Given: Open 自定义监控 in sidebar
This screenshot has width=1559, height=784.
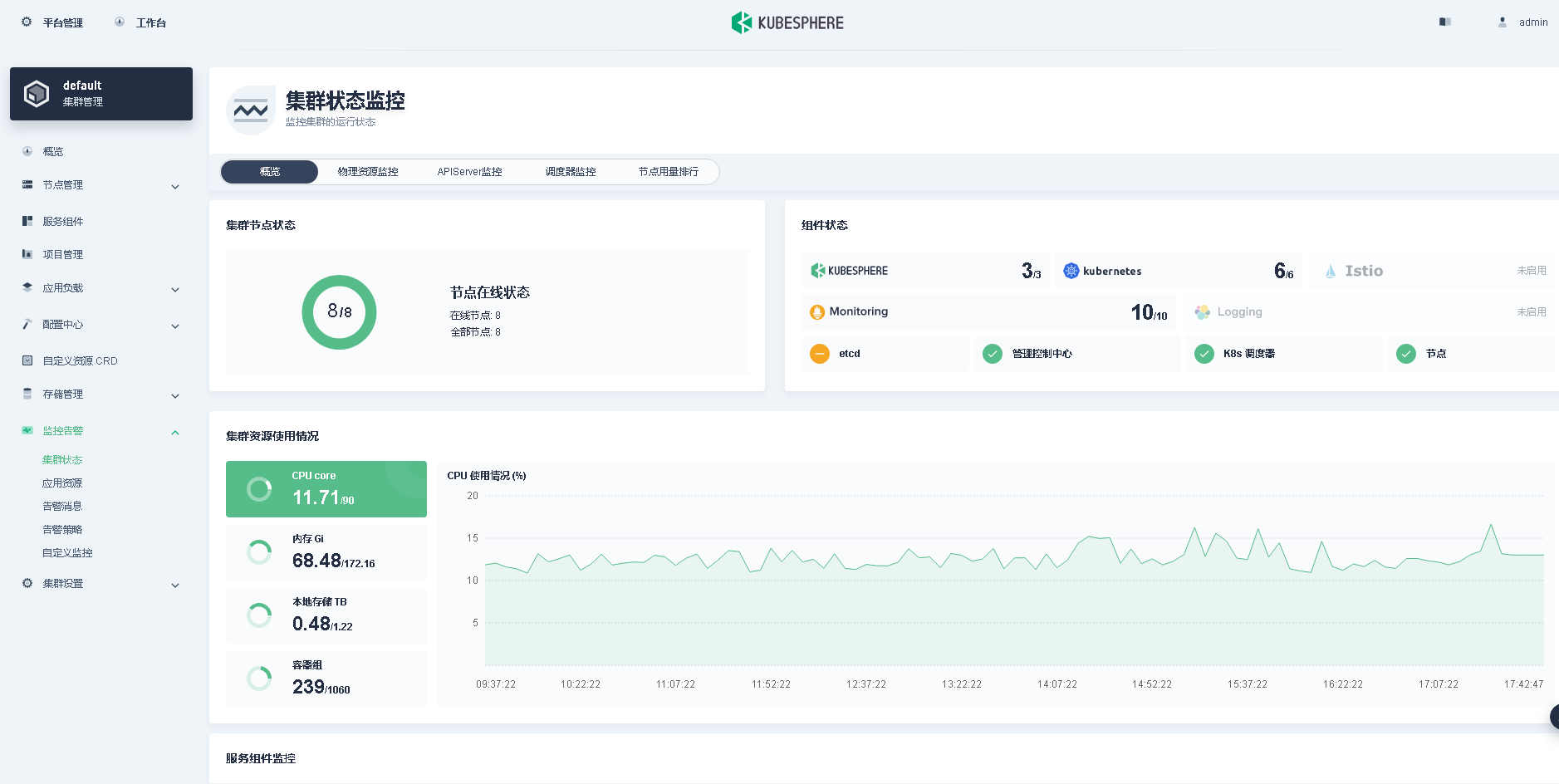Looking at the screenshot, I should coord(67,552).
